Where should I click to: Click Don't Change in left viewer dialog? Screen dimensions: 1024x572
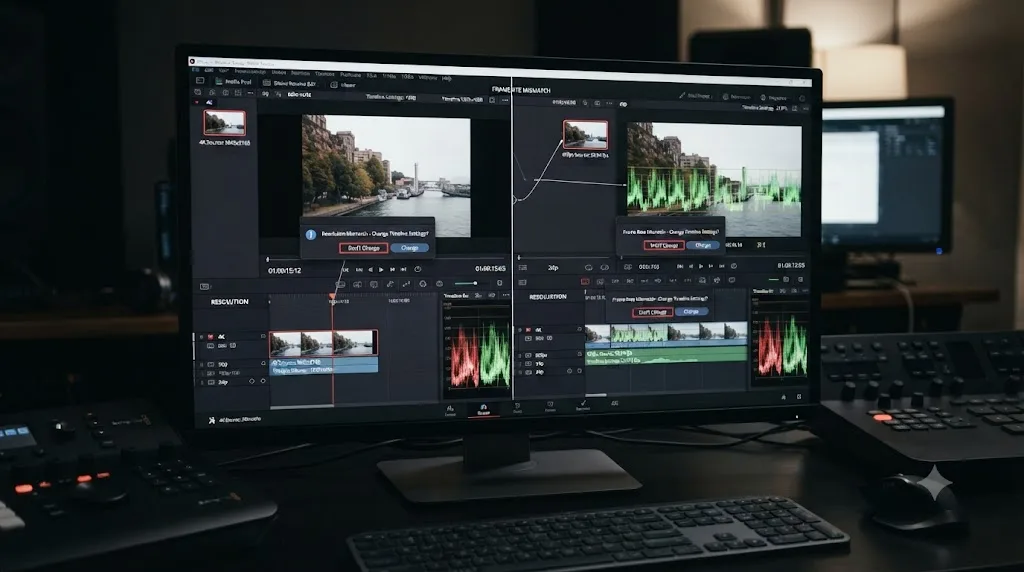(x=364, y=248)
